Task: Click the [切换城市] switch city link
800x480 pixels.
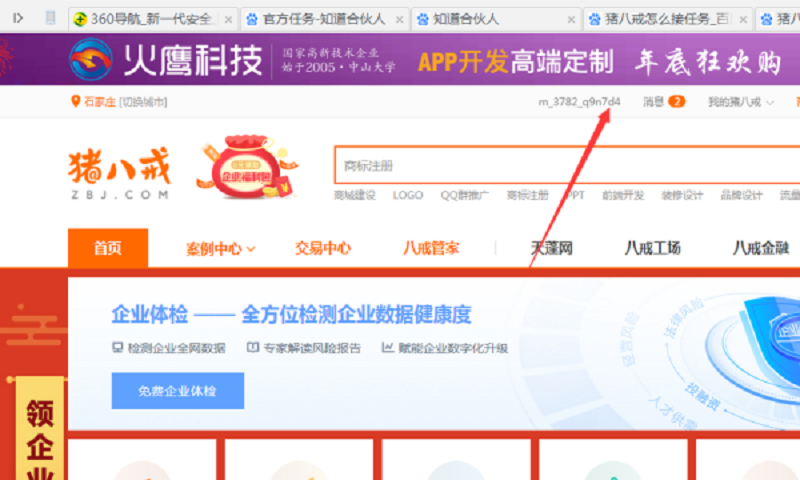Action: tap(143, 102)
